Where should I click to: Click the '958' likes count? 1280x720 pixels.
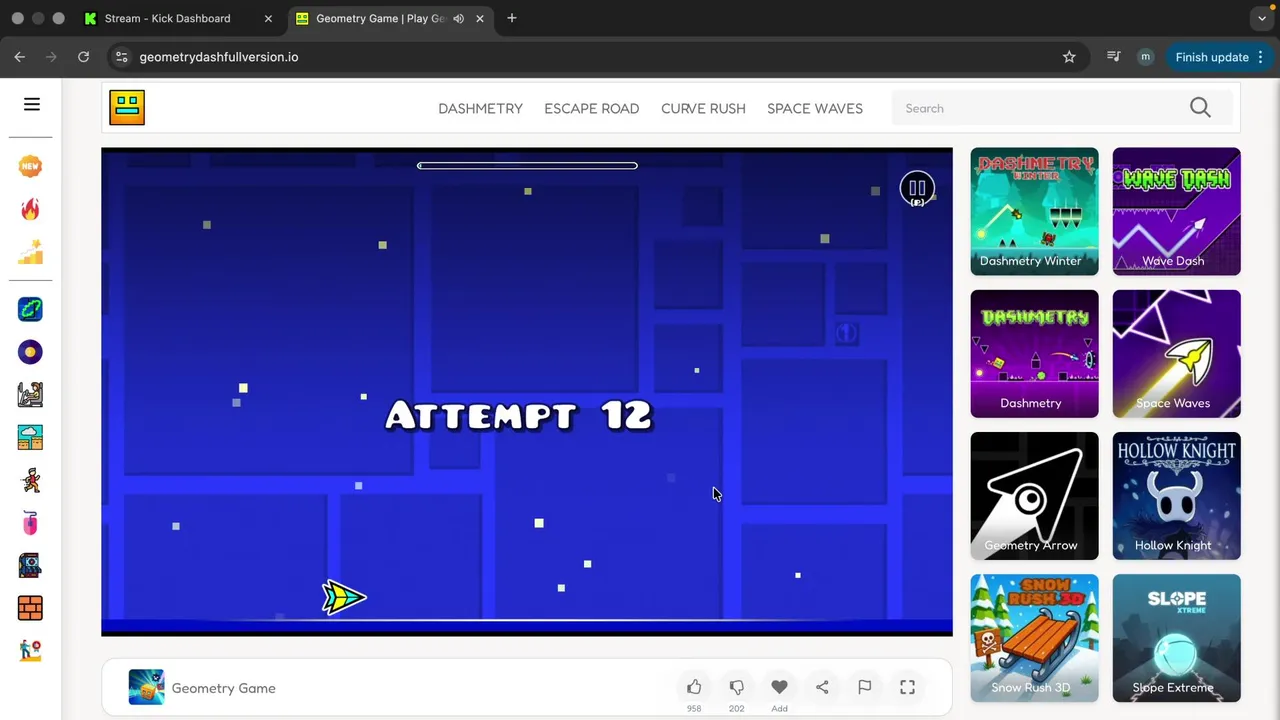[694, 709]
